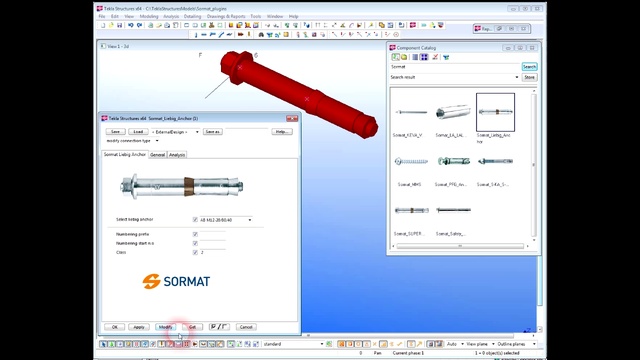Click the green icon beside the standard filter dropdown
Viewport: 640px width, 360px height.
329,344
